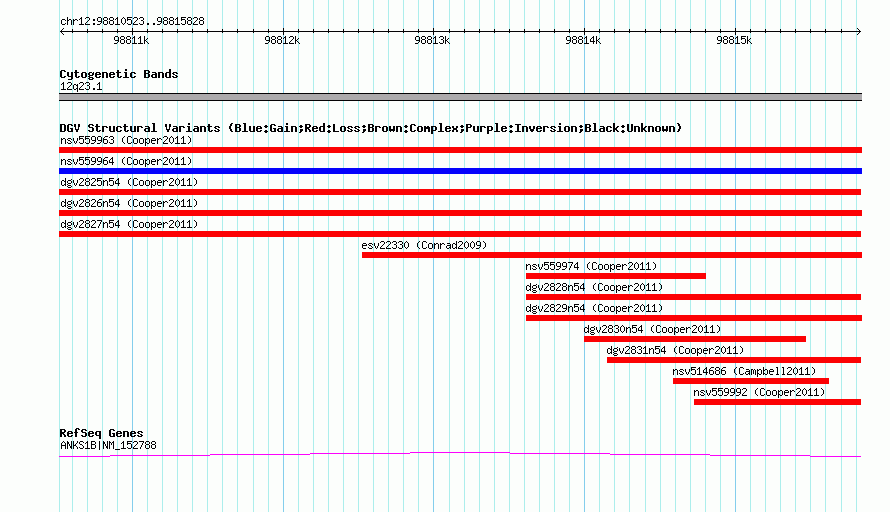The image size is (890, 512).
Task: Click the red nsv559963 variant bar
Action: 460,150
